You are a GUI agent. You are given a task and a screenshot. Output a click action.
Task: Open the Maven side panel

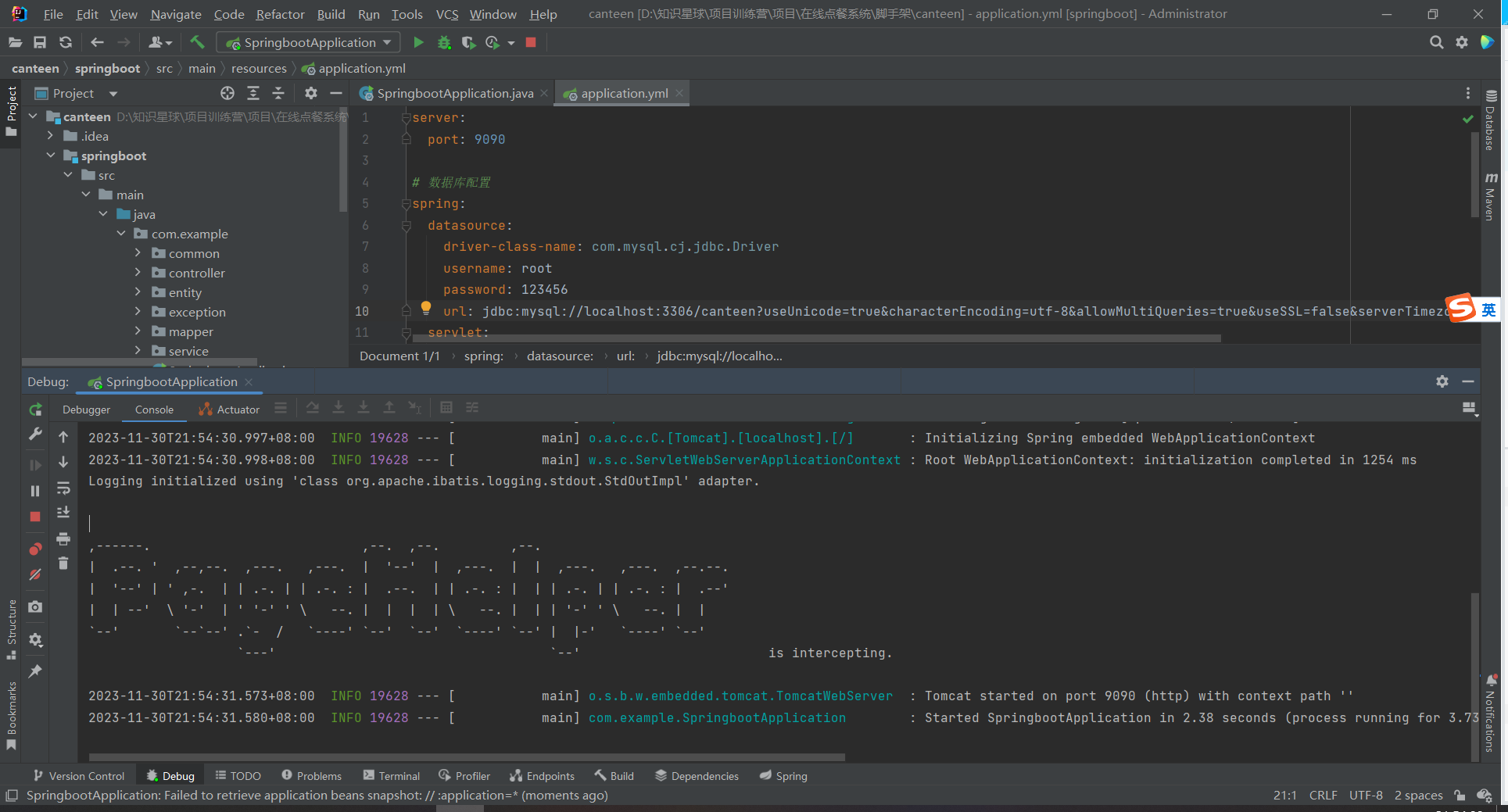coord(1491,196)
